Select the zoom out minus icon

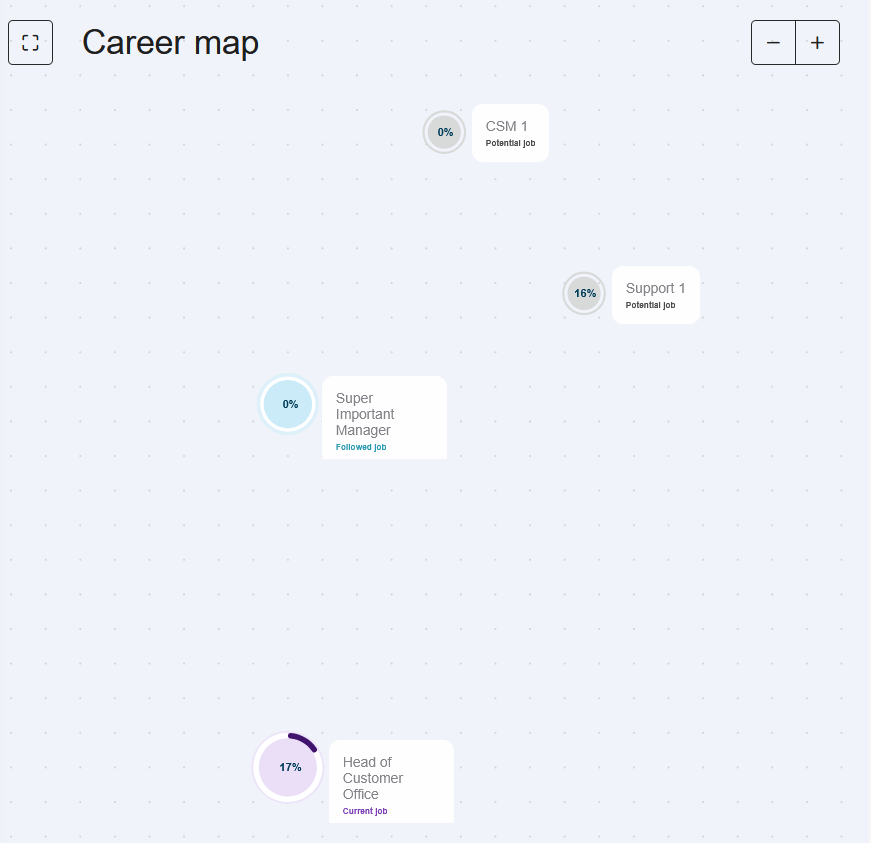(773, 42)
